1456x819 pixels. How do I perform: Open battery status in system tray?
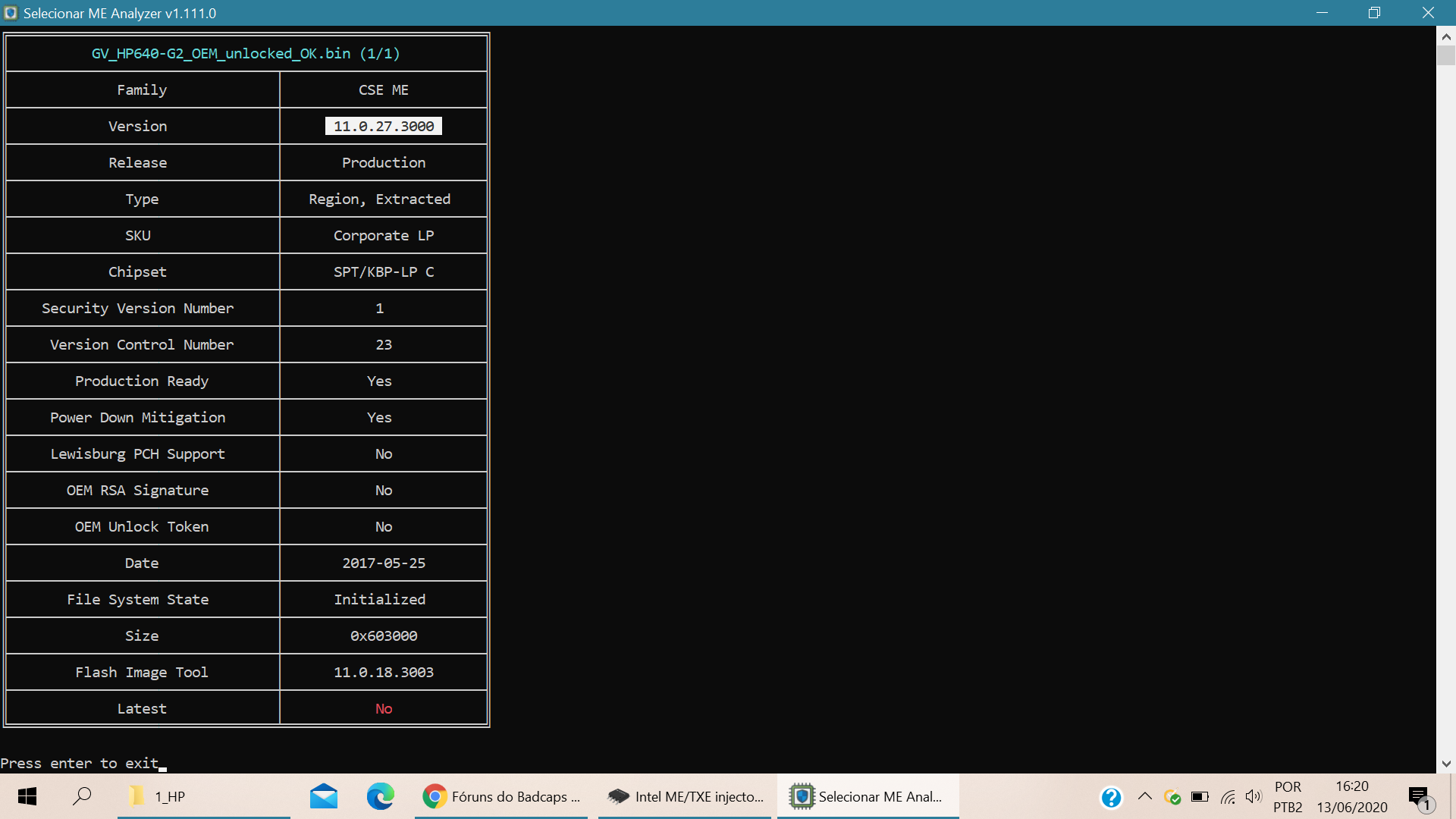pyautogui.click(x=1200, y=797)
